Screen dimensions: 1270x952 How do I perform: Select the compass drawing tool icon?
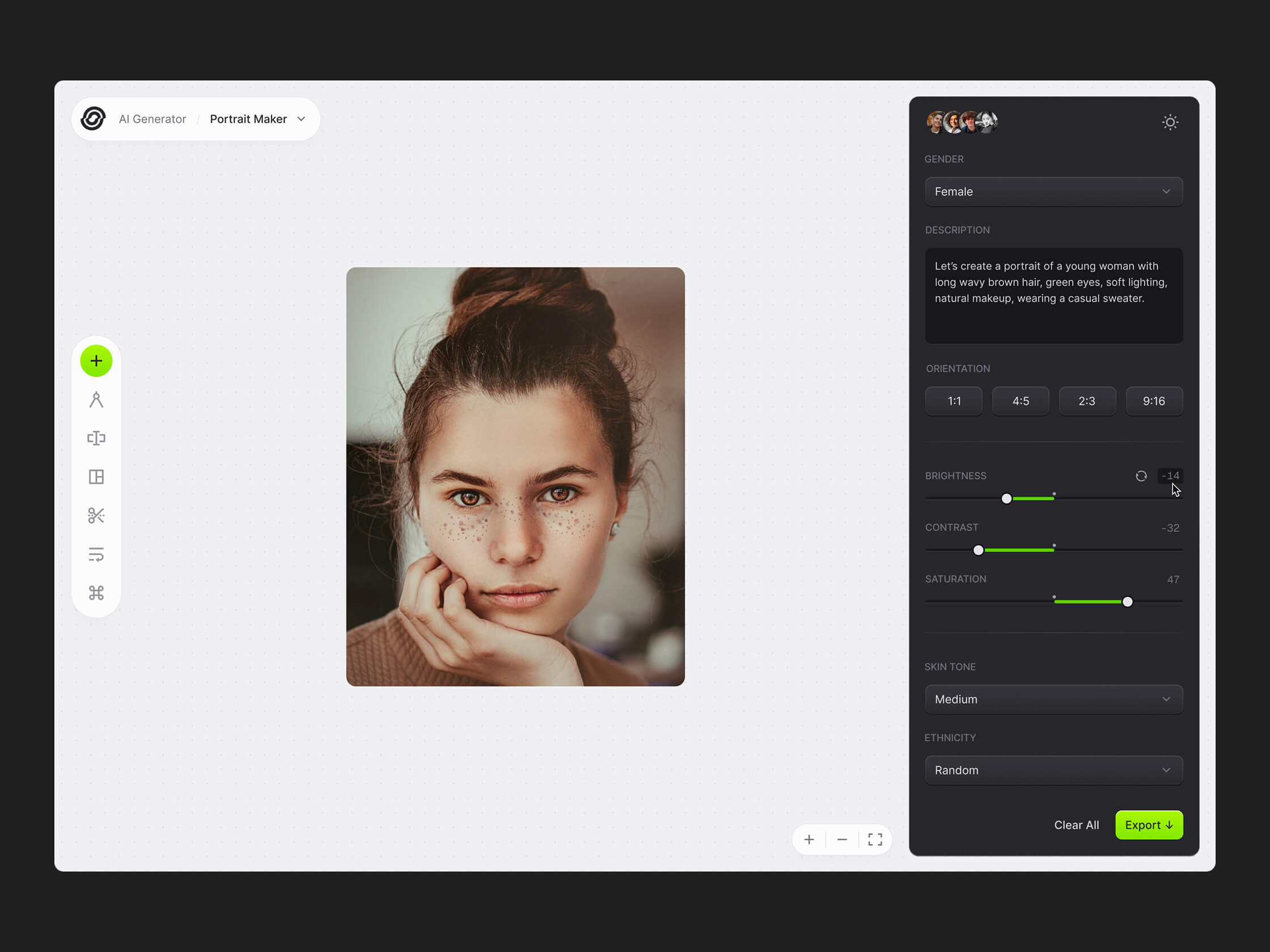click(96, 400)
